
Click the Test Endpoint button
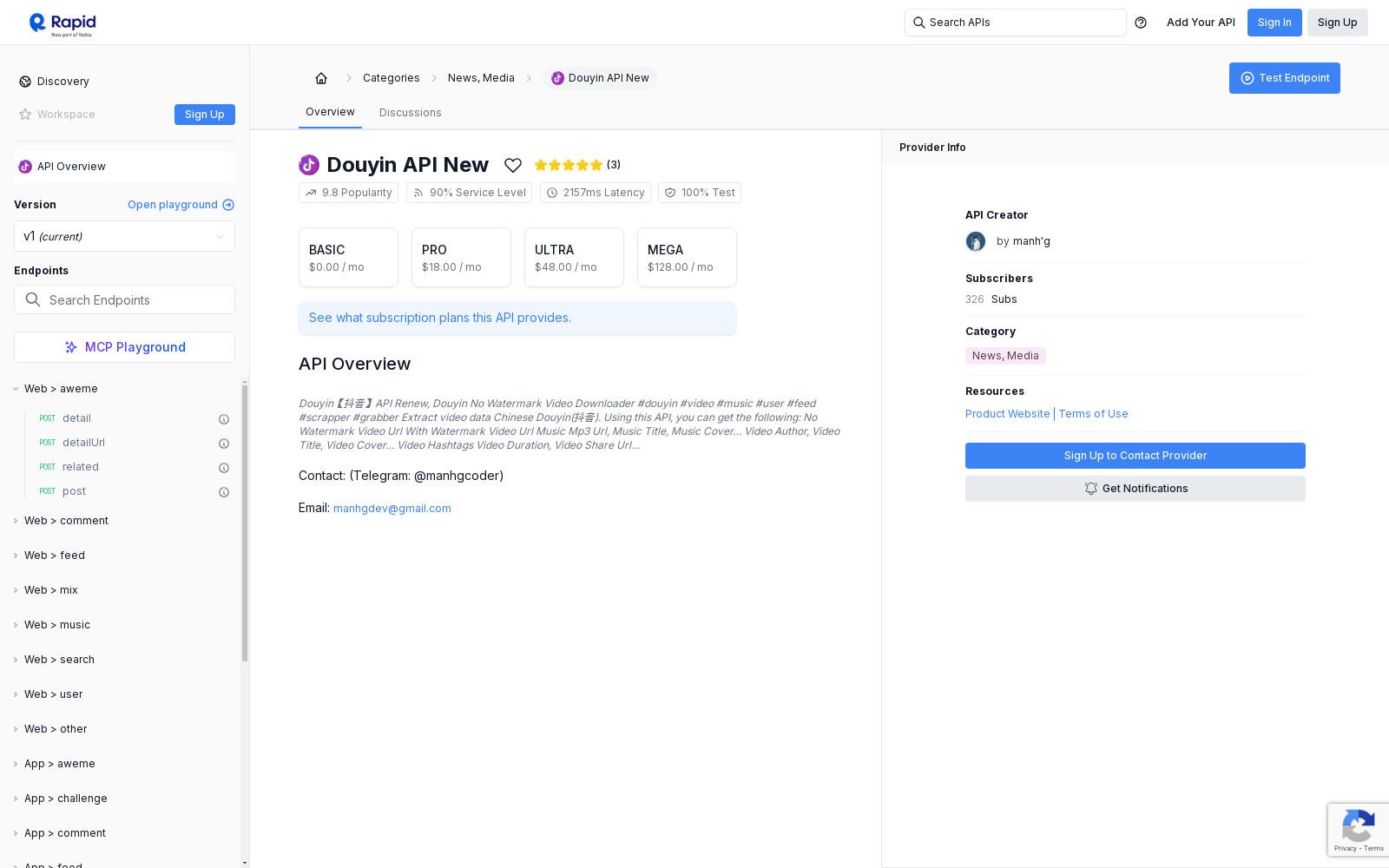[x=1284, y=78]
